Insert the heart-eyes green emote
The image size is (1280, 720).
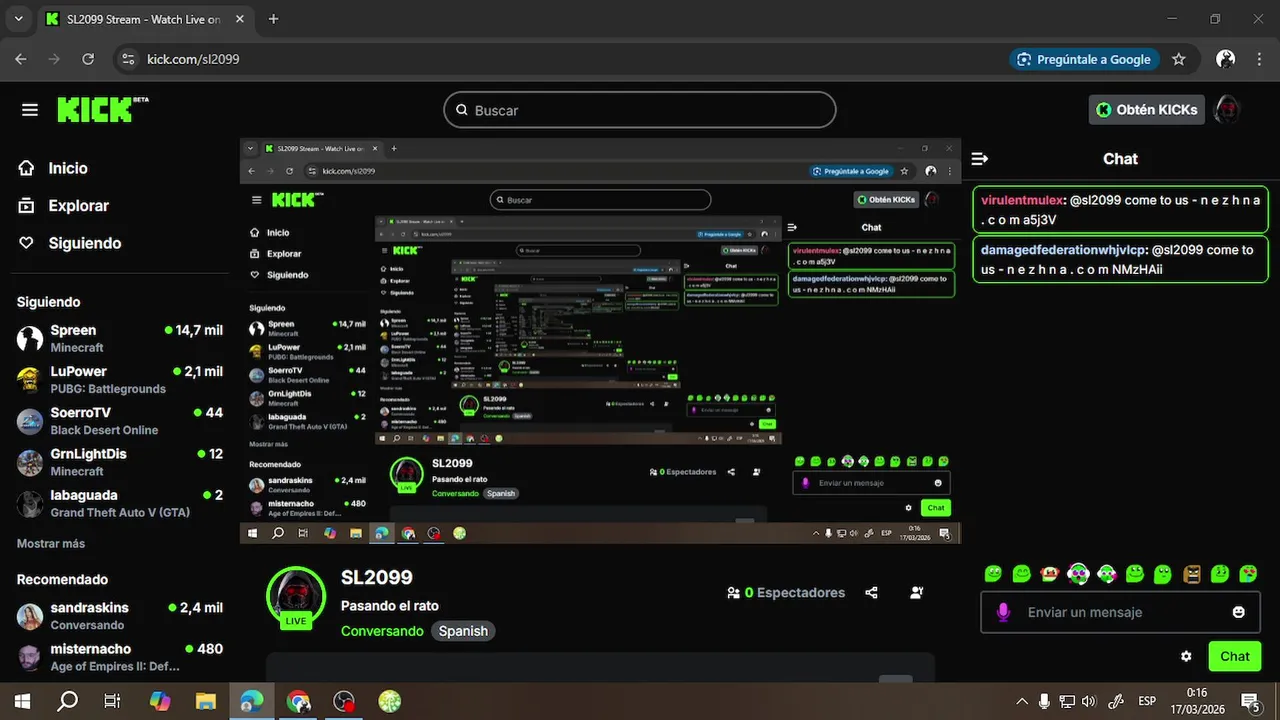(1249, 574)
